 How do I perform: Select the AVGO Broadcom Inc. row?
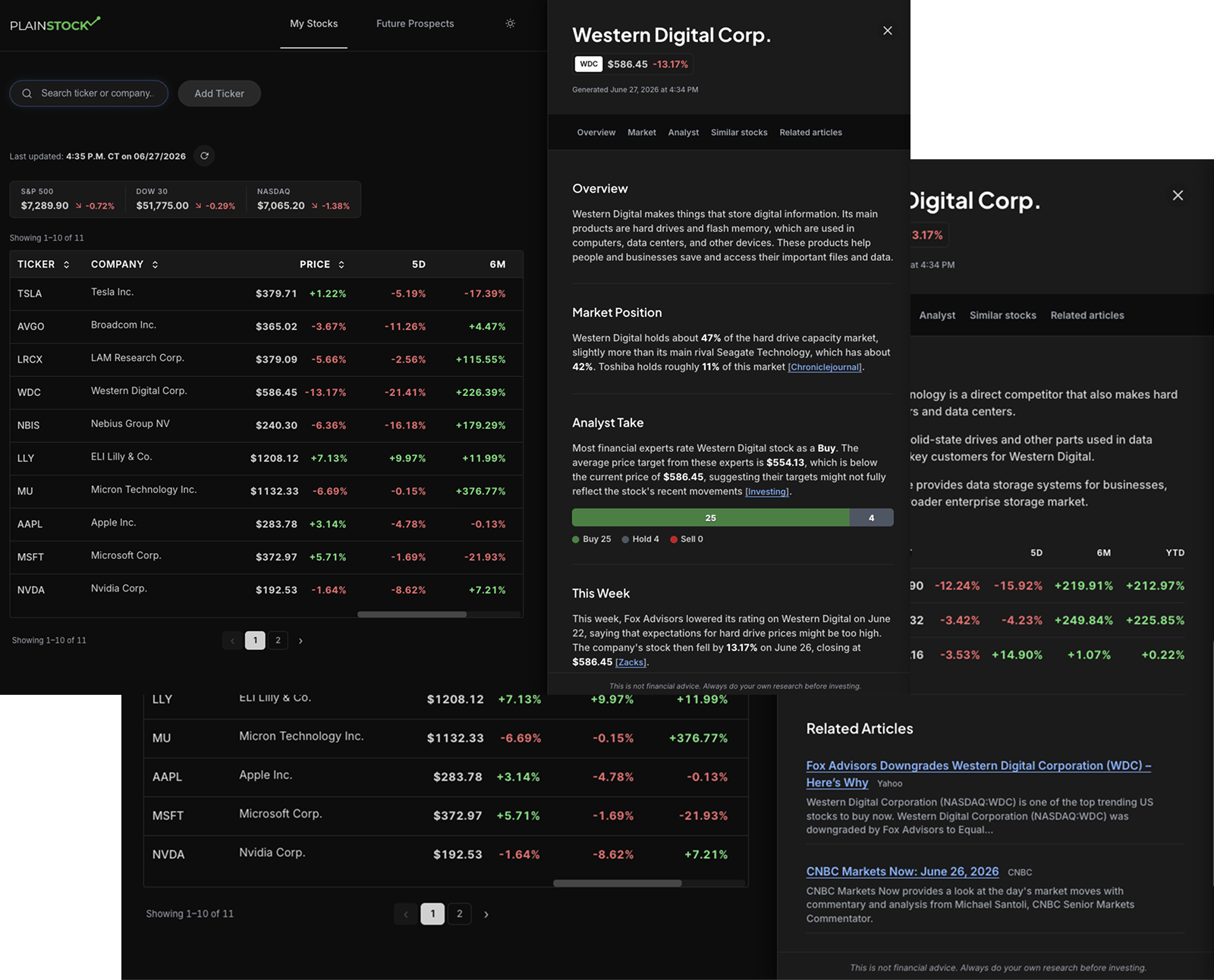(x=266, y=326)
